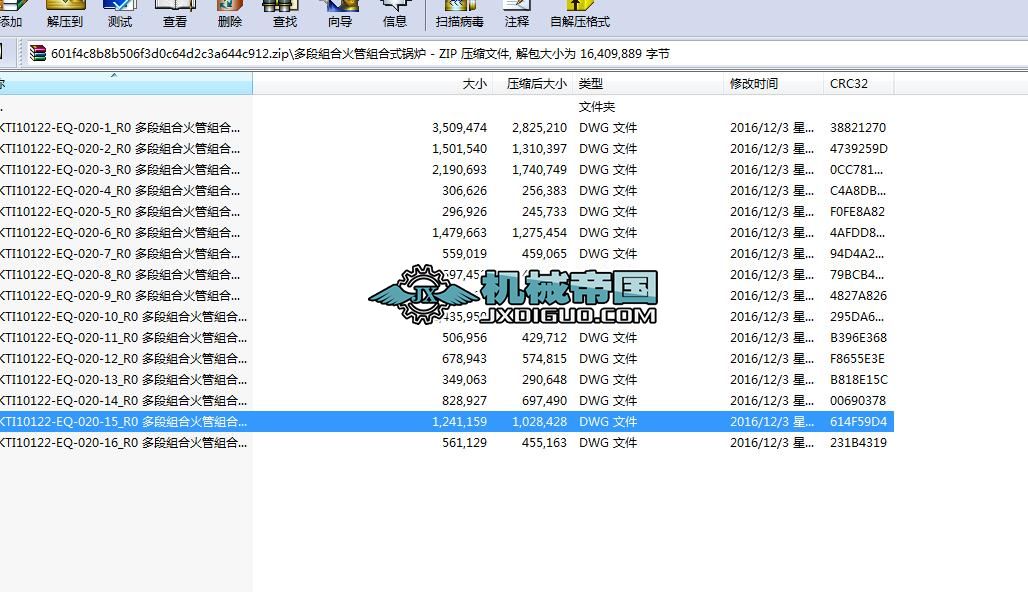Click packed size value 256,383
The height and width of the screenshot is (592, 1028).
coord(544,190)
